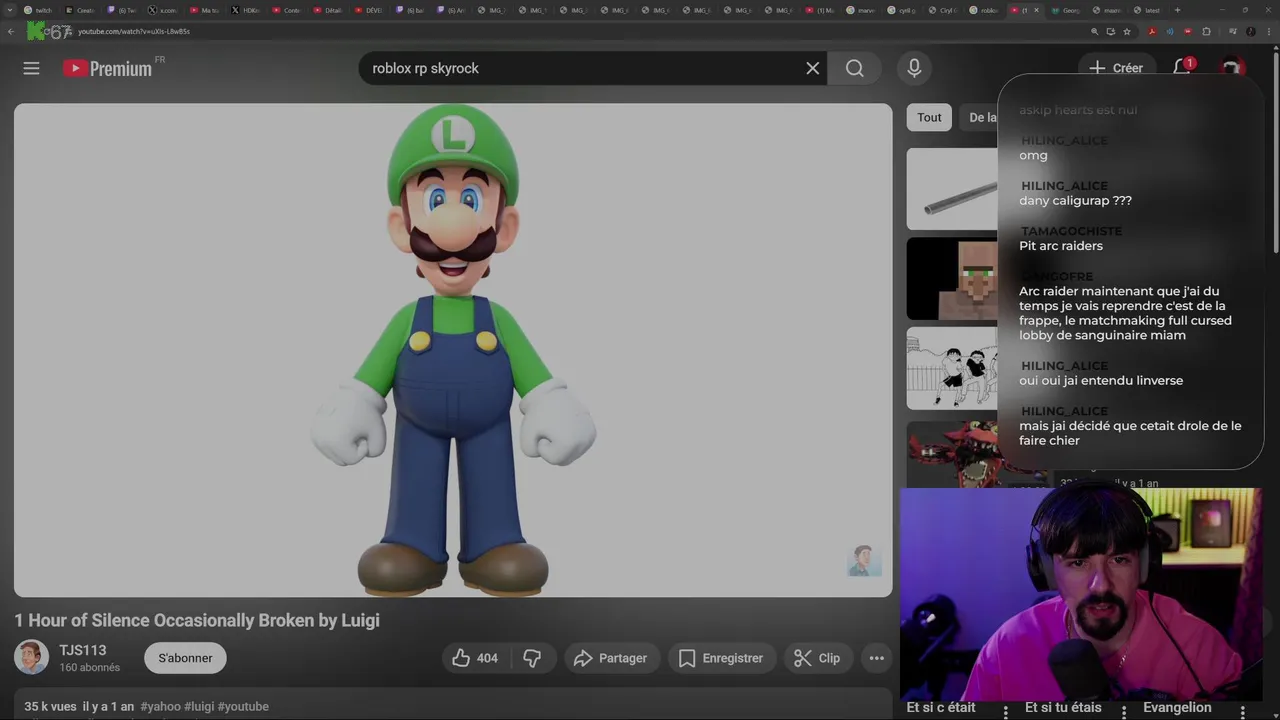1280x720 pixels.
Task: Open the browser three-dot menu
Action: [1268, 31]
